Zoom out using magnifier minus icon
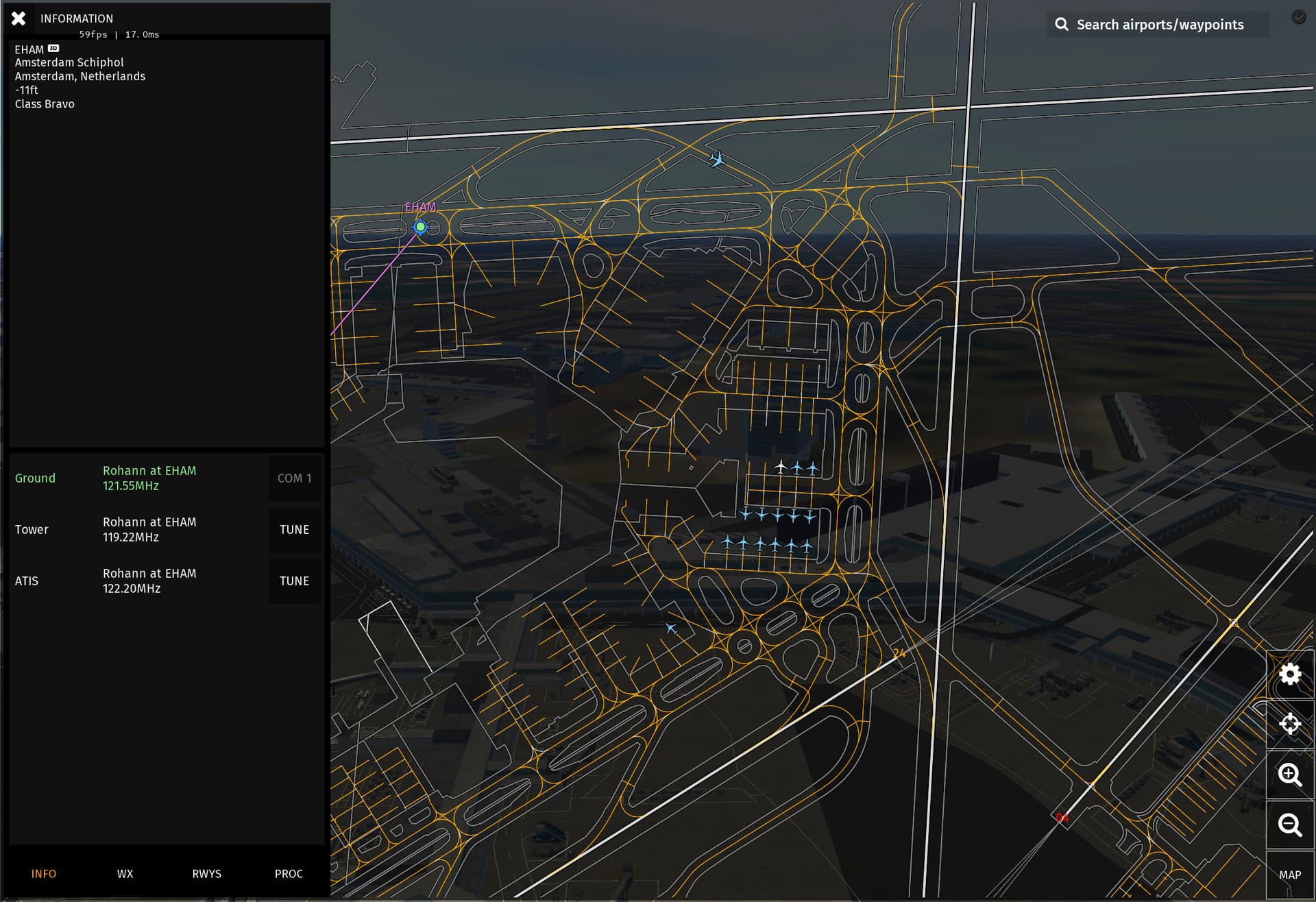The image size is (1316, 902). coord(1289,825)
